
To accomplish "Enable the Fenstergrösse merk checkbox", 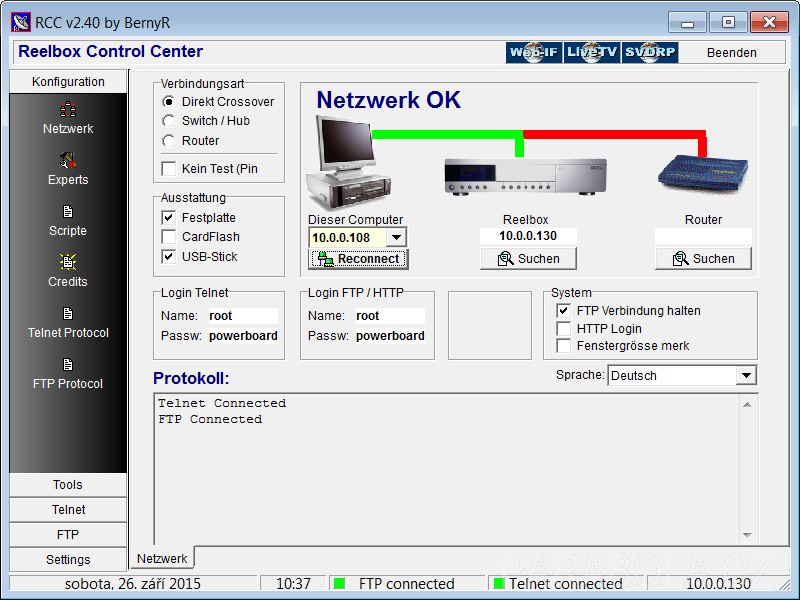I will [x=563, y=345].
